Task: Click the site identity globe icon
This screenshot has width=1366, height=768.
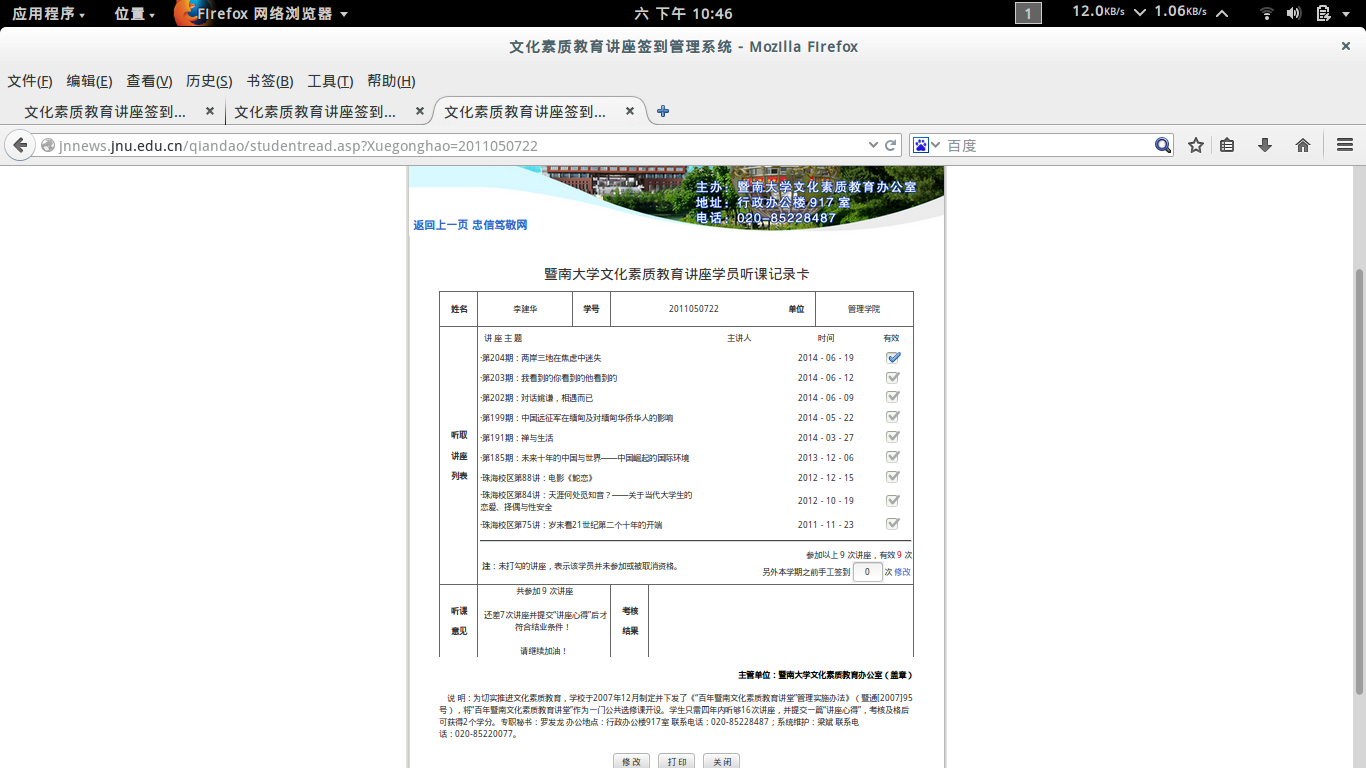Action: click(47, 145)
